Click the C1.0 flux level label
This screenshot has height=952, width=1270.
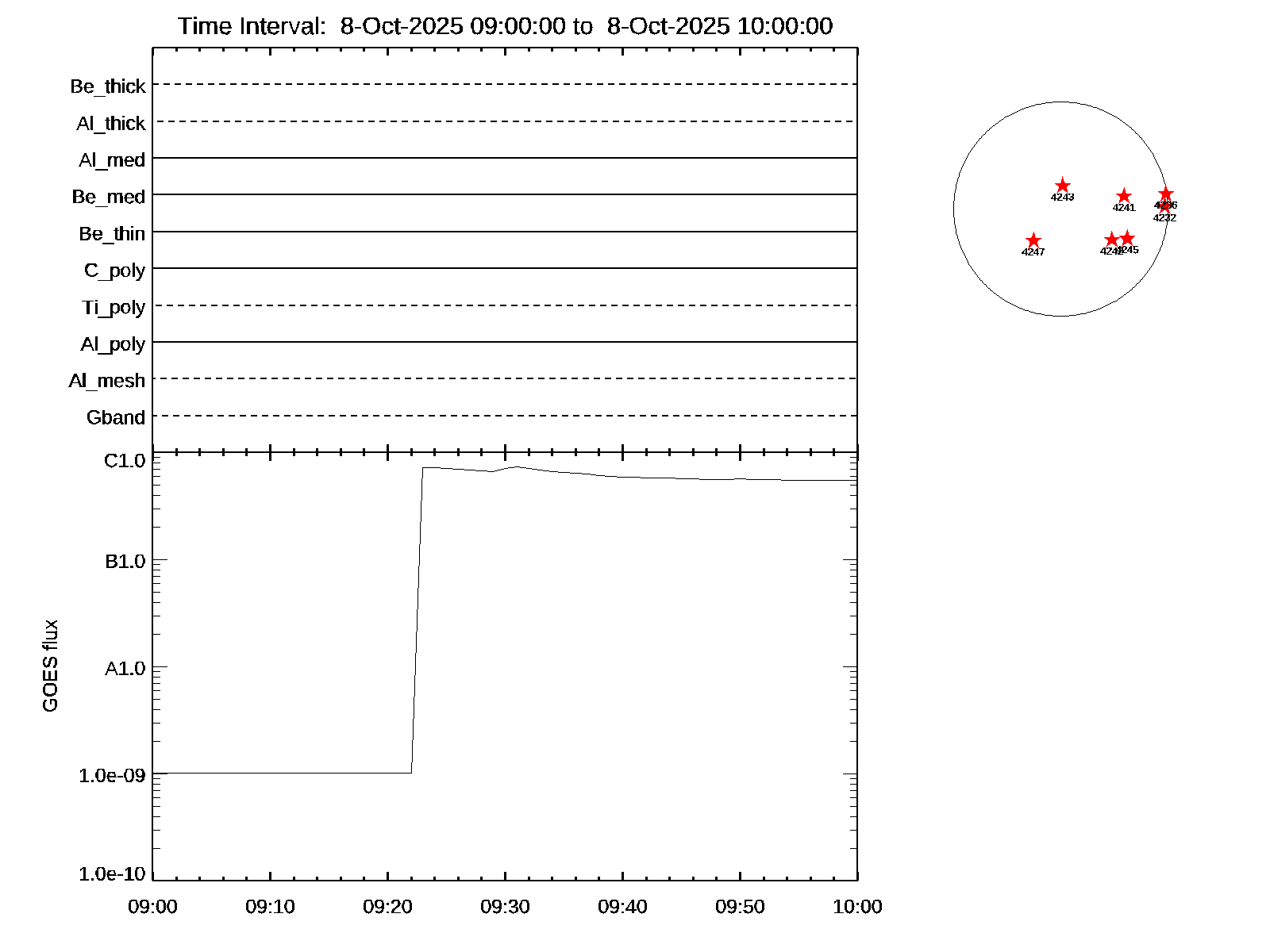[x=125, y=460]
